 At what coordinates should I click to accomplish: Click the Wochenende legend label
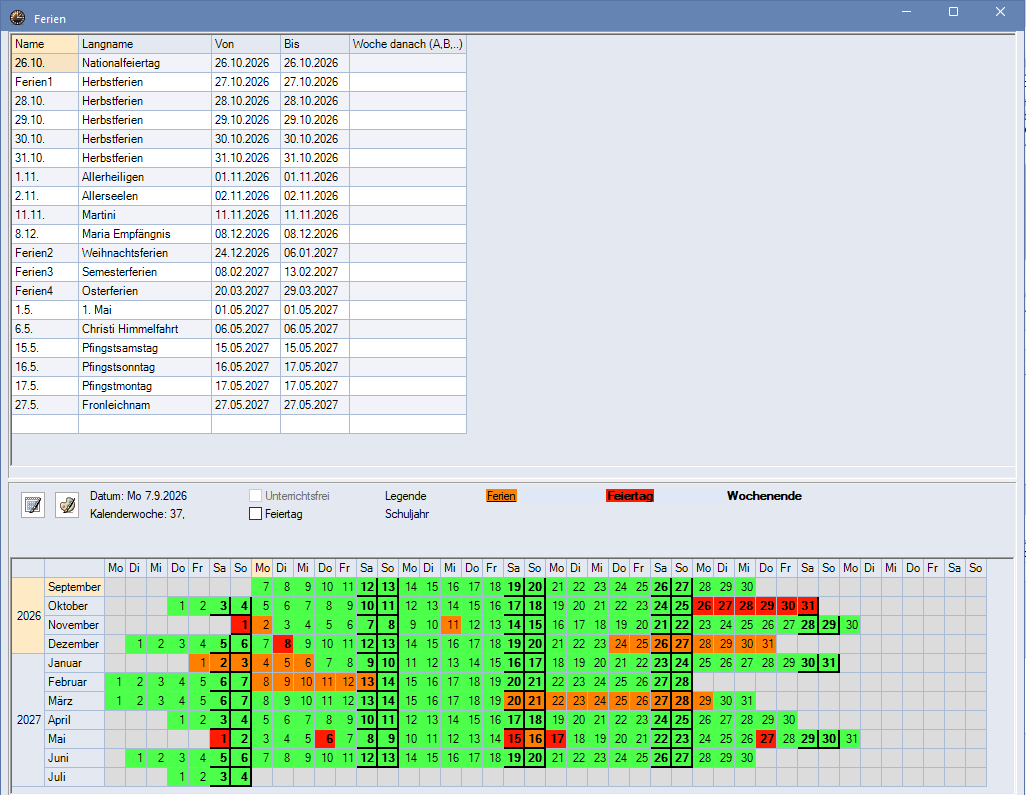764,496
